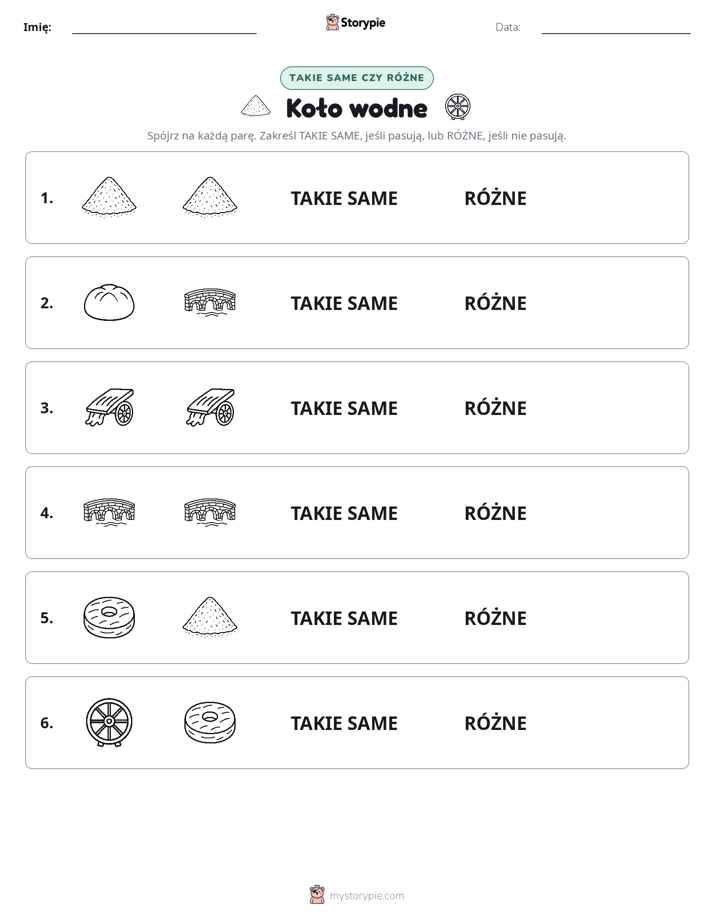Click the water wheel icon beside title
Screen dimensions: 714x924
[x=458, y=107]
